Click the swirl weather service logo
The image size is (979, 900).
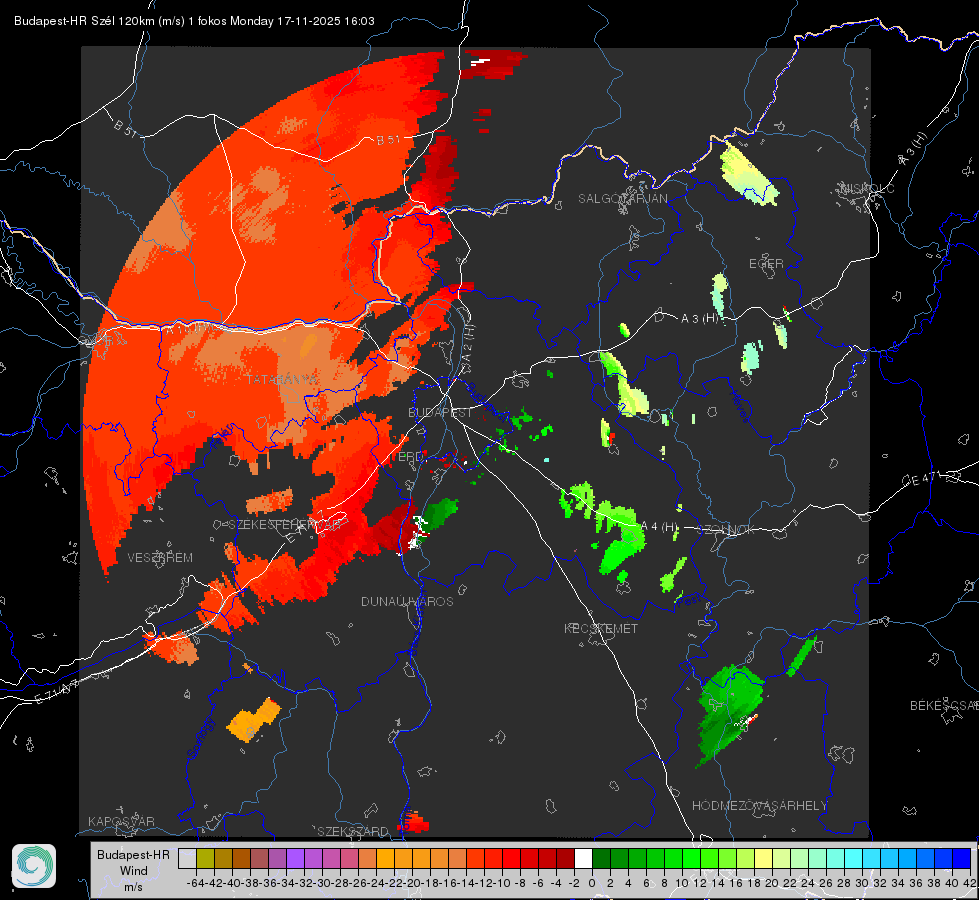click(x=34, y=866)
